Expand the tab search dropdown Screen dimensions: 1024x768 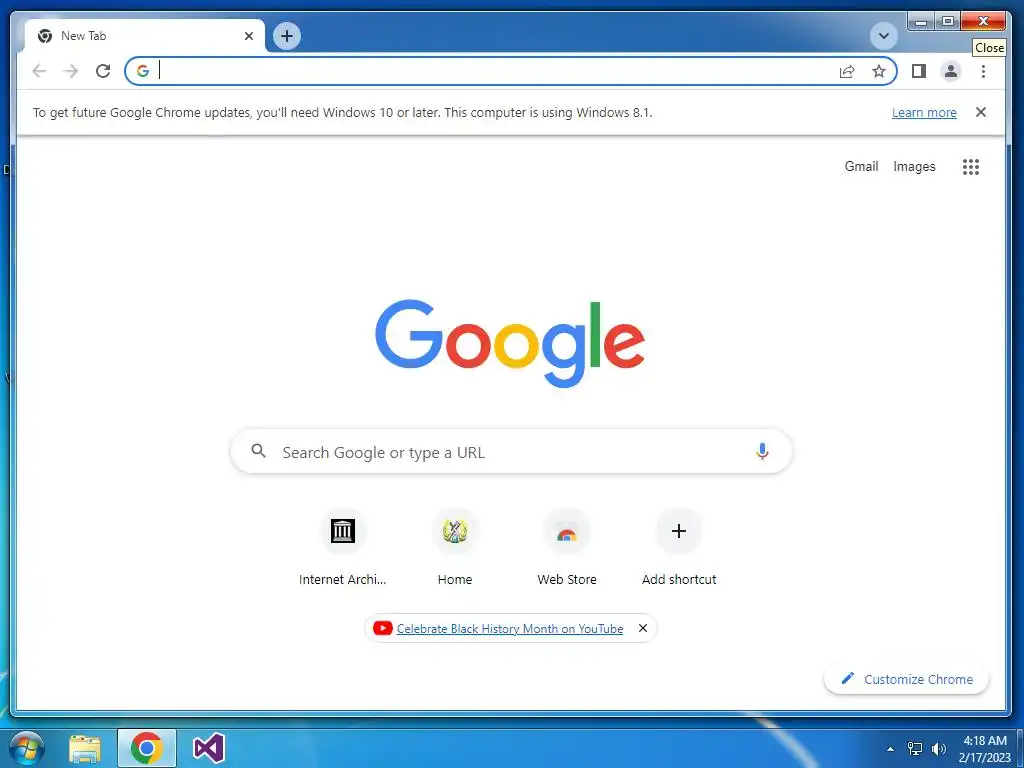coord(884,36)
